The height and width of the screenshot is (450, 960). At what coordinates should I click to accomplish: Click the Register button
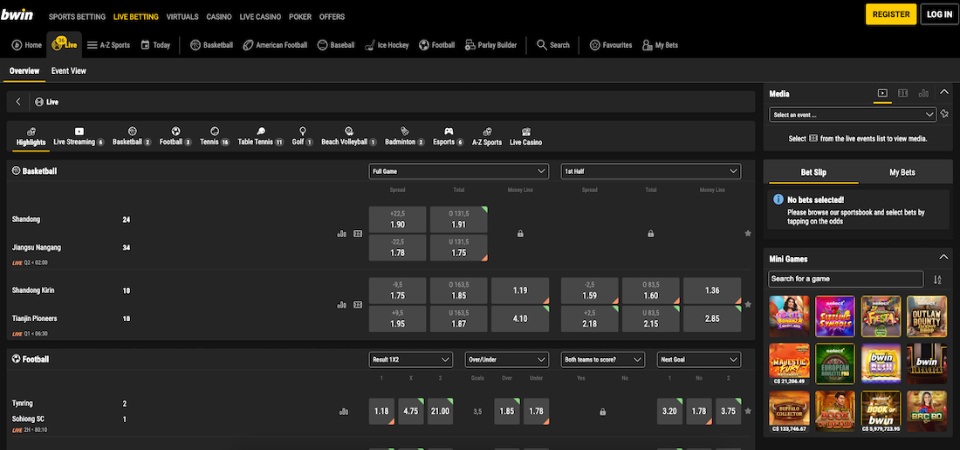[x=891, y=14]
